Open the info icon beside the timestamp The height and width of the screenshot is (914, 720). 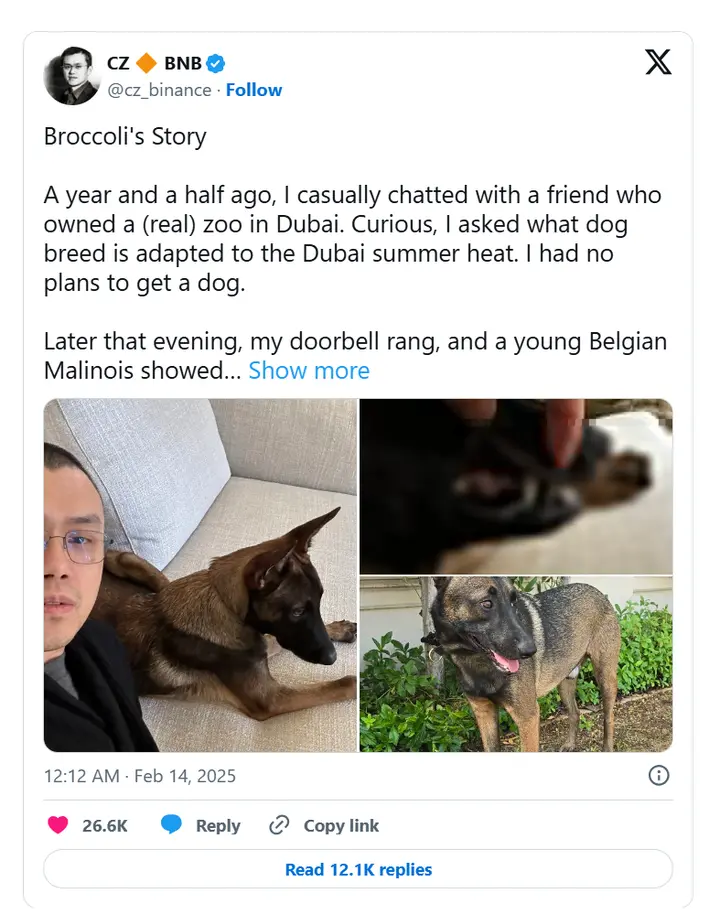click(x=659, y=775)
